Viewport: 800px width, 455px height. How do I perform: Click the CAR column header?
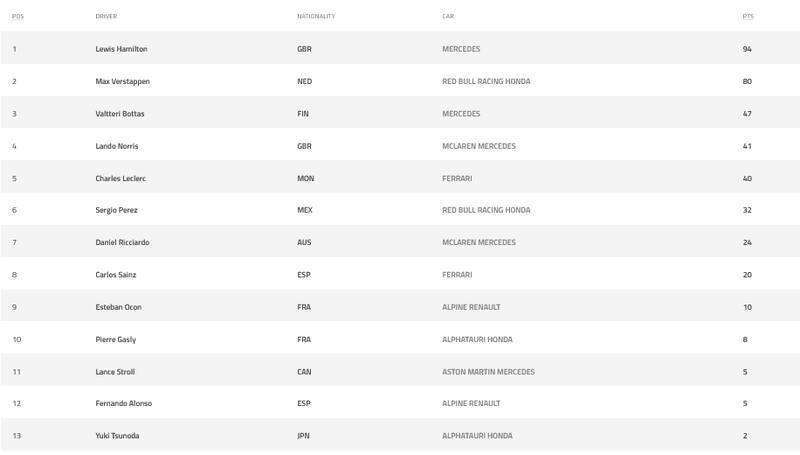pyautogui.click(x=448, y=17)
